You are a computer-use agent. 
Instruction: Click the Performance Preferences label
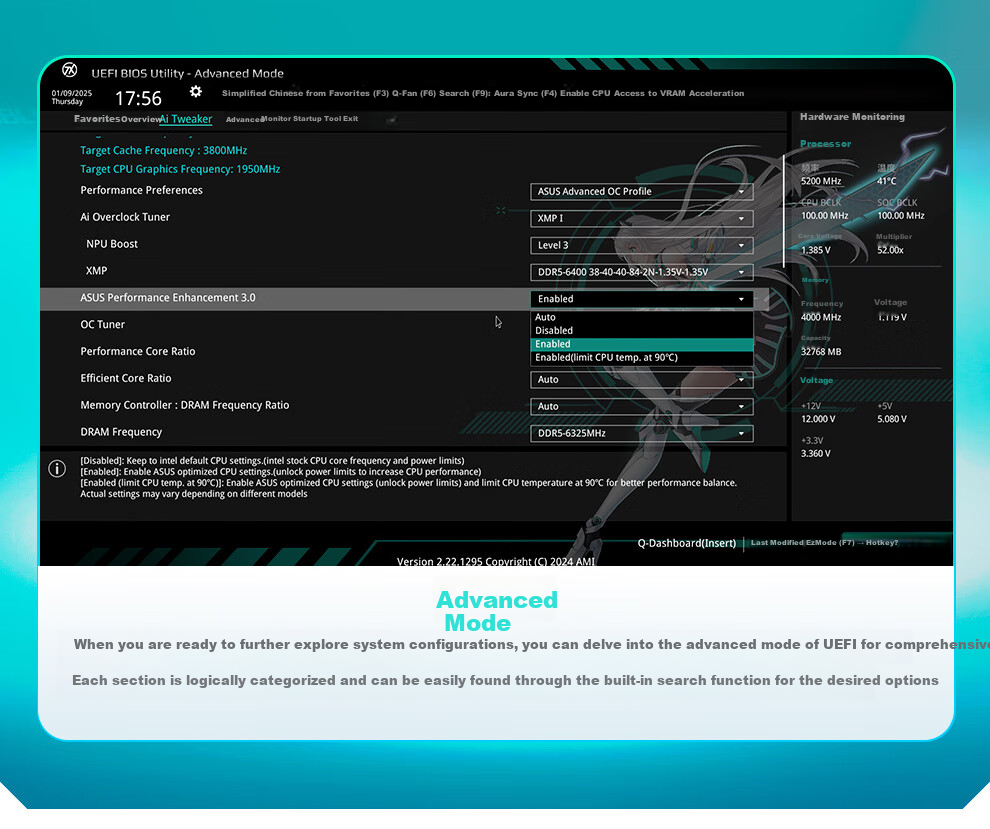tap(141, 190)
